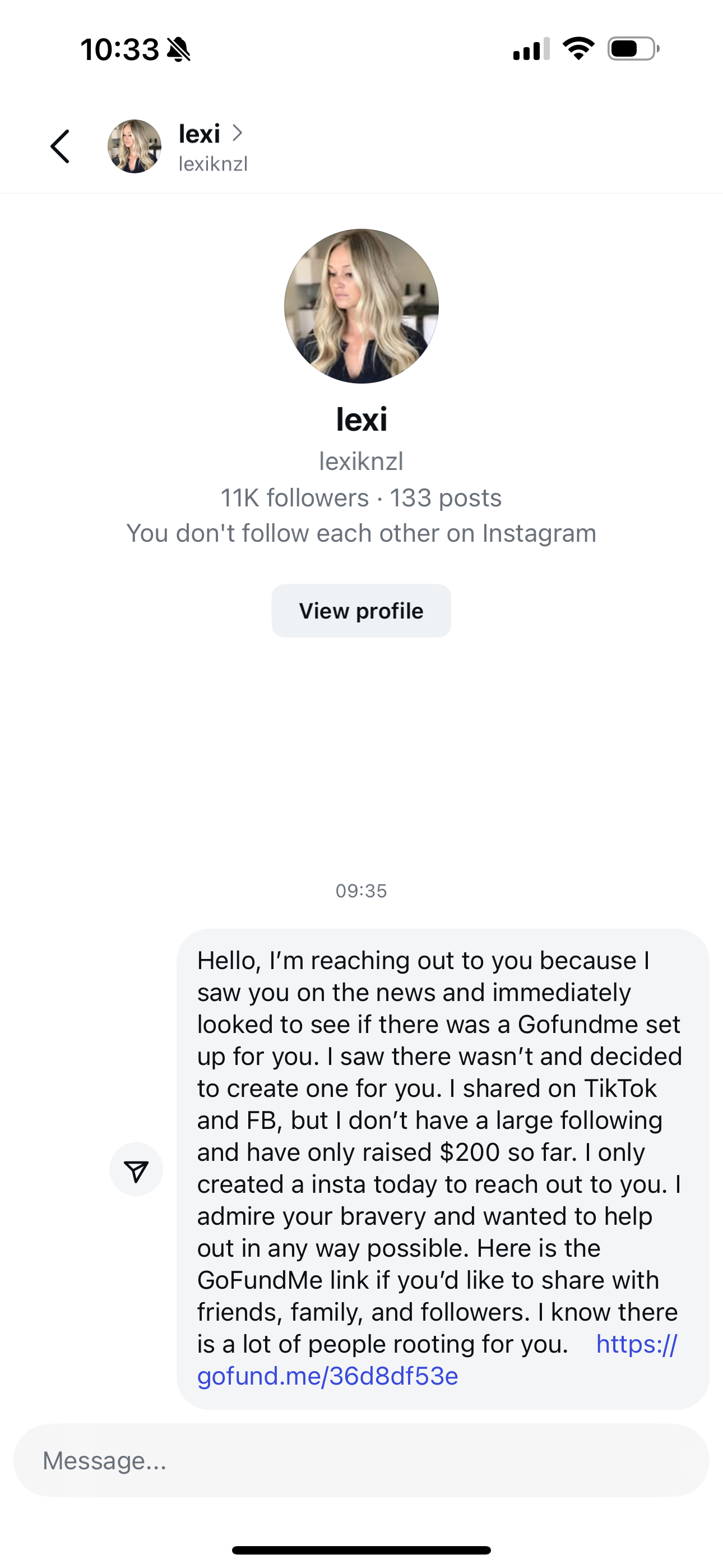Viewport: 723px width, 1568px height.
Task: Tap the lexiknzl username in the header
Action: 213,164
